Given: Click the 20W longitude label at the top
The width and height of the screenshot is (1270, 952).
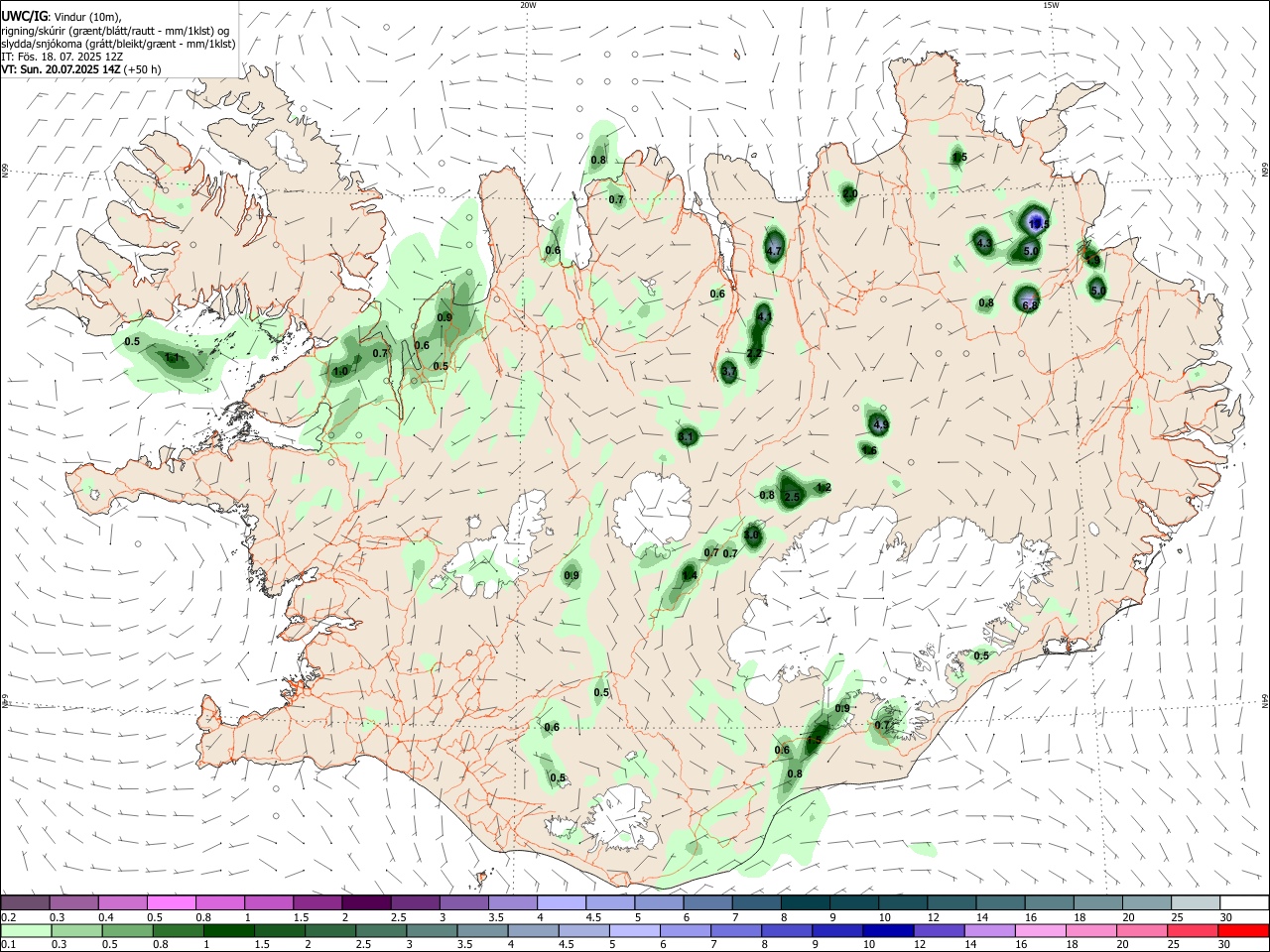Looking at the screenshot, I should coord(528,5).
